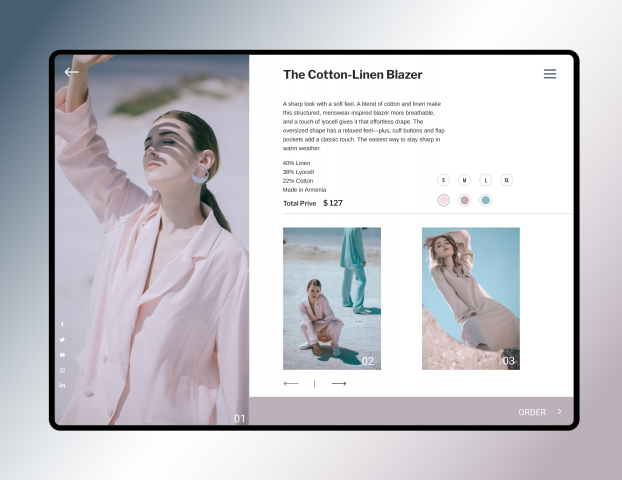This screenshot has width=622, height=480.
Task: Click the title The Cotton-Linen Blazer
Action: click(x=353, y=75)
